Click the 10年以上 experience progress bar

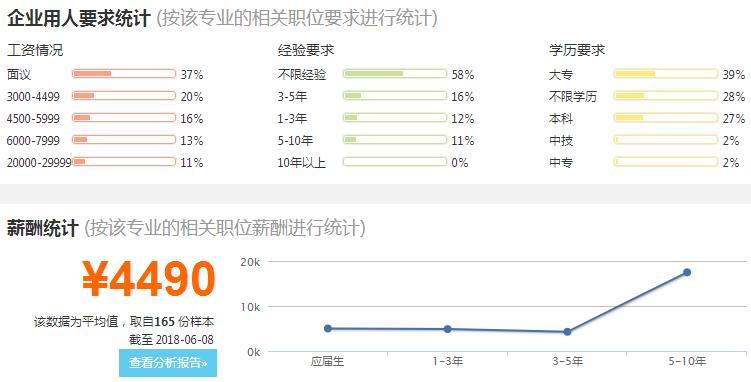[395, 162]
